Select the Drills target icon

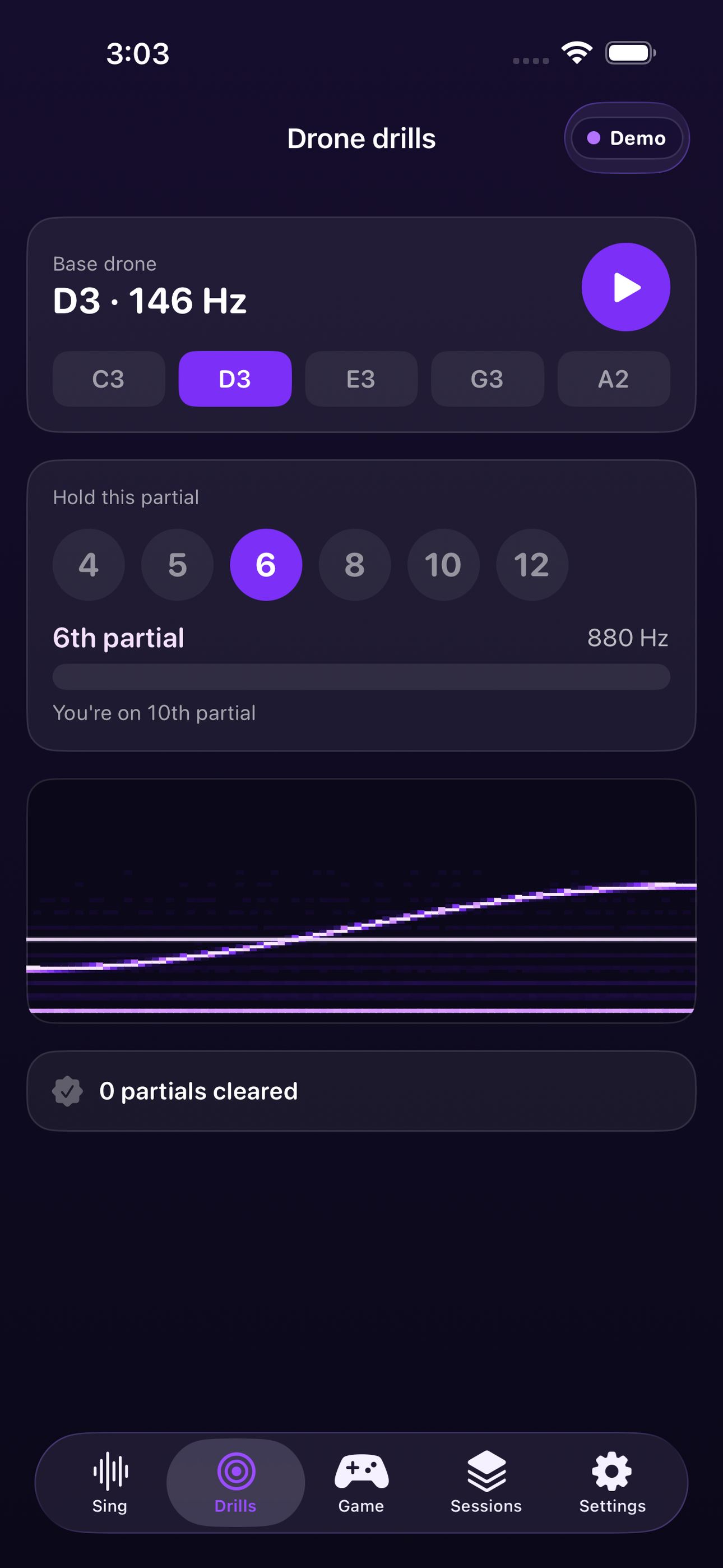tap(236, 1471)
